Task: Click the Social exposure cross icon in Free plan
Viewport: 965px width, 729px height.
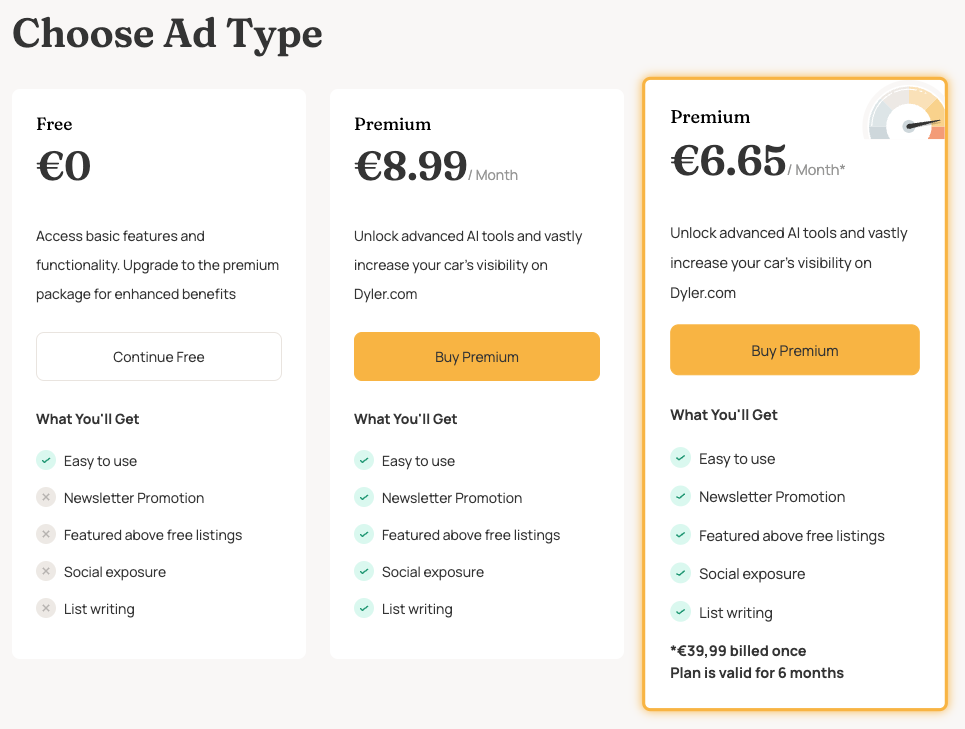Action: click(x=46, y=572)
